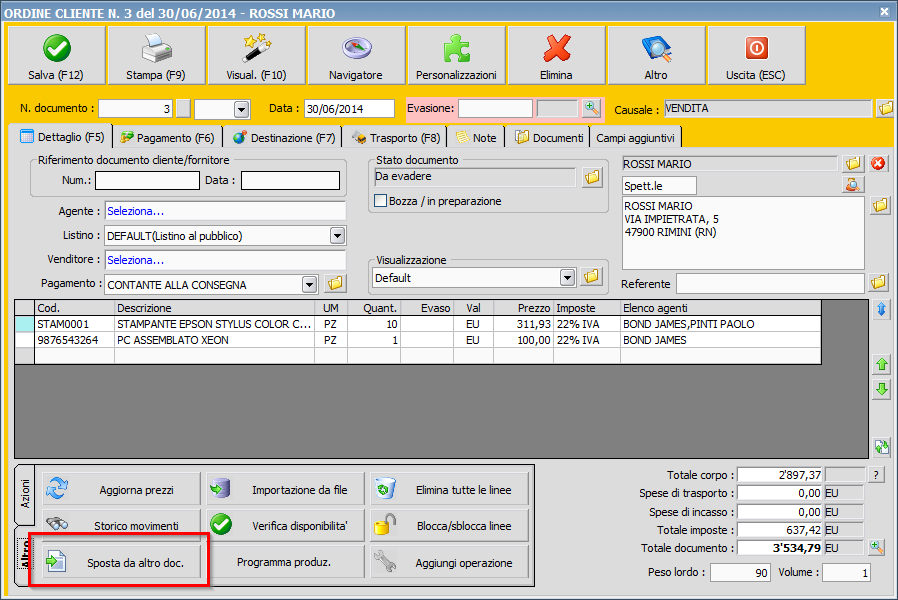Click the red delete icon beside ROSSI MARIO
This screenshot has width=898, height=600.
pos(879,163)
